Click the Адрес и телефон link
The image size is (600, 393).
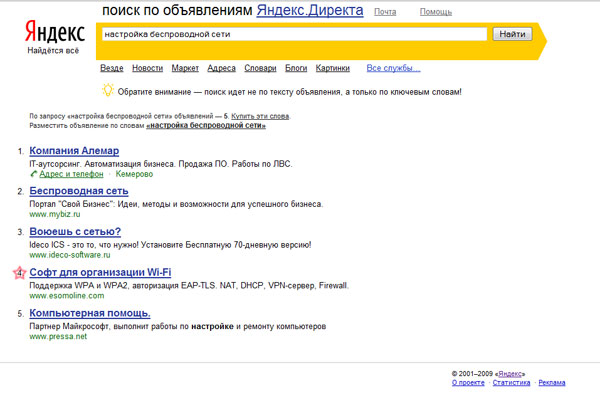71,174
